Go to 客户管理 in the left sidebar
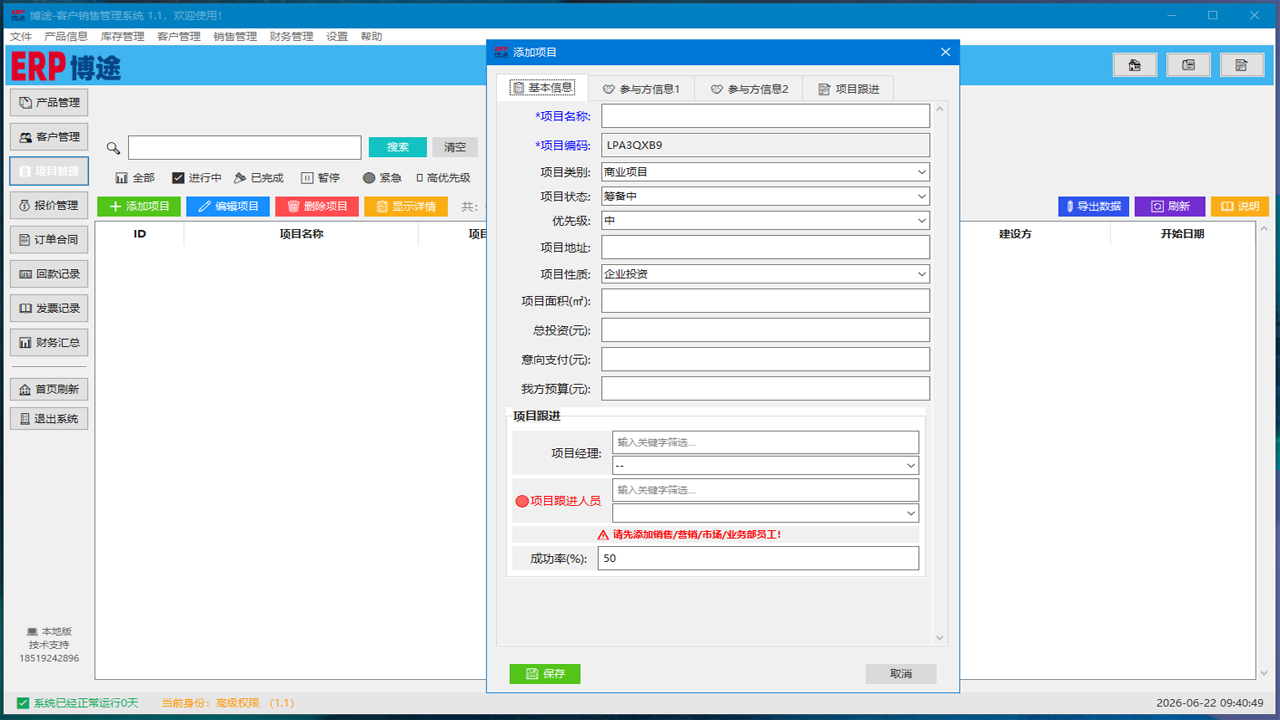The width and height of the screenshot is (1280, 720). pos(49,137)
